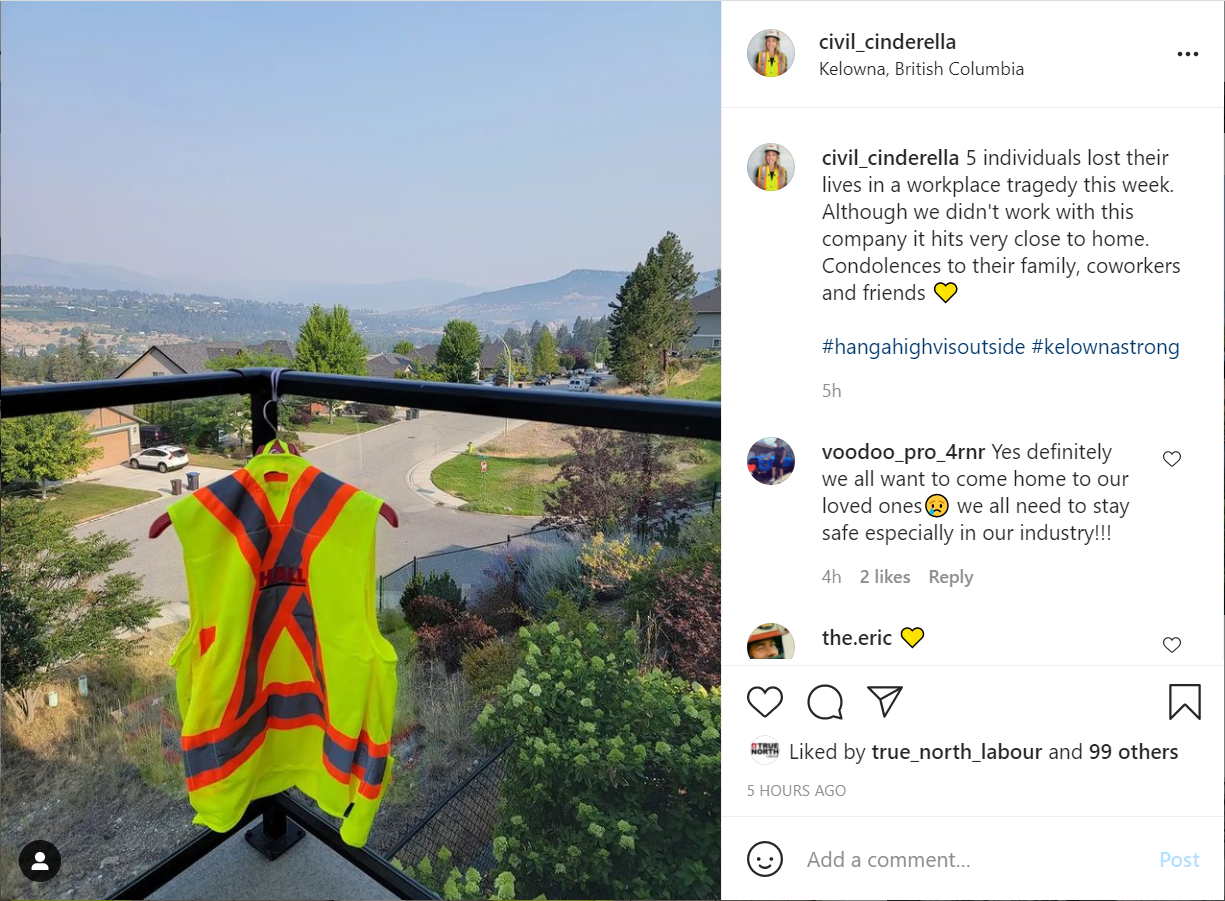Viewport: 1225px width, 901px height.
Task: Open the comment speech bubble icon
Action: [x=825, y=702]
